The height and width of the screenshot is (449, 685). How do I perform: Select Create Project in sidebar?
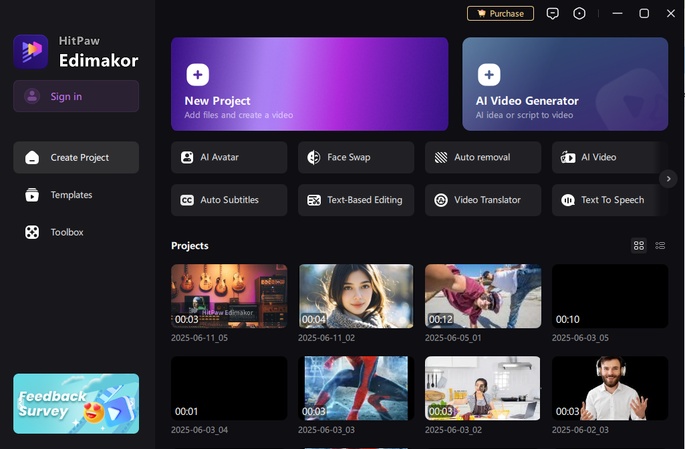[76, 158]
